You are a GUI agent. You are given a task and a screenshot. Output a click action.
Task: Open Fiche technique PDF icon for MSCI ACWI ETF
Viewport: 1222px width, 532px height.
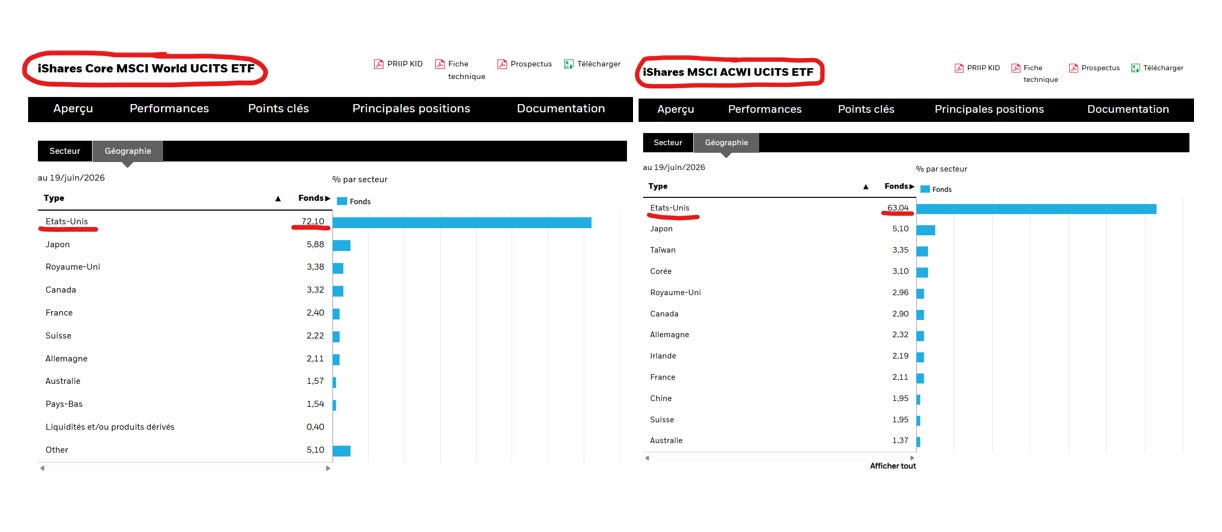click(1016, 68)
